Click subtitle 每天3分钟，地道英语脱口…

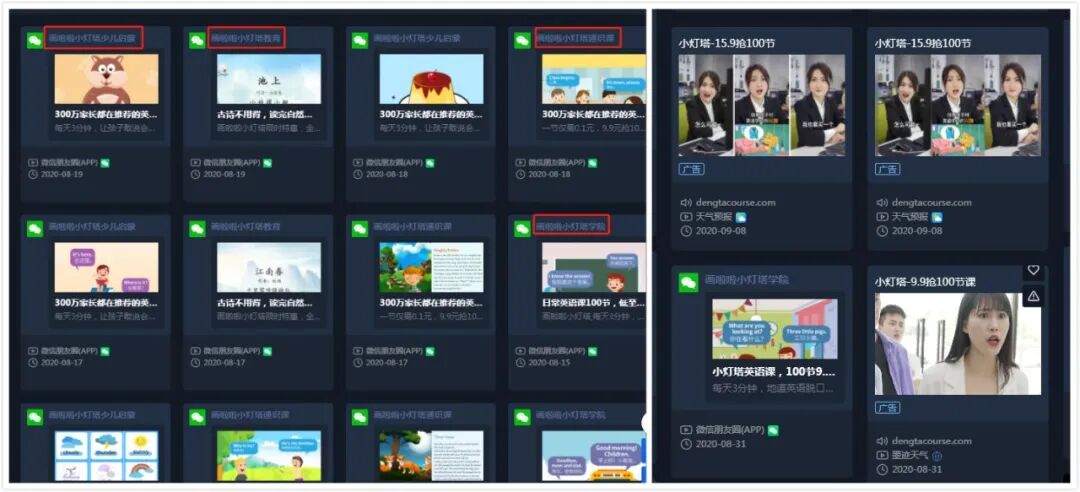pos(775,388)
